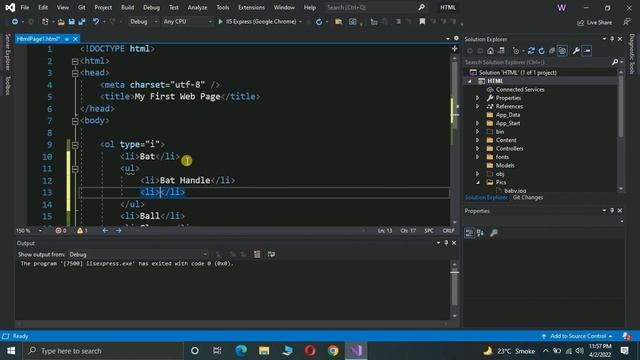The image size is (640, 360).
Task: Expand the References node
Action: [x=478, y=107]
